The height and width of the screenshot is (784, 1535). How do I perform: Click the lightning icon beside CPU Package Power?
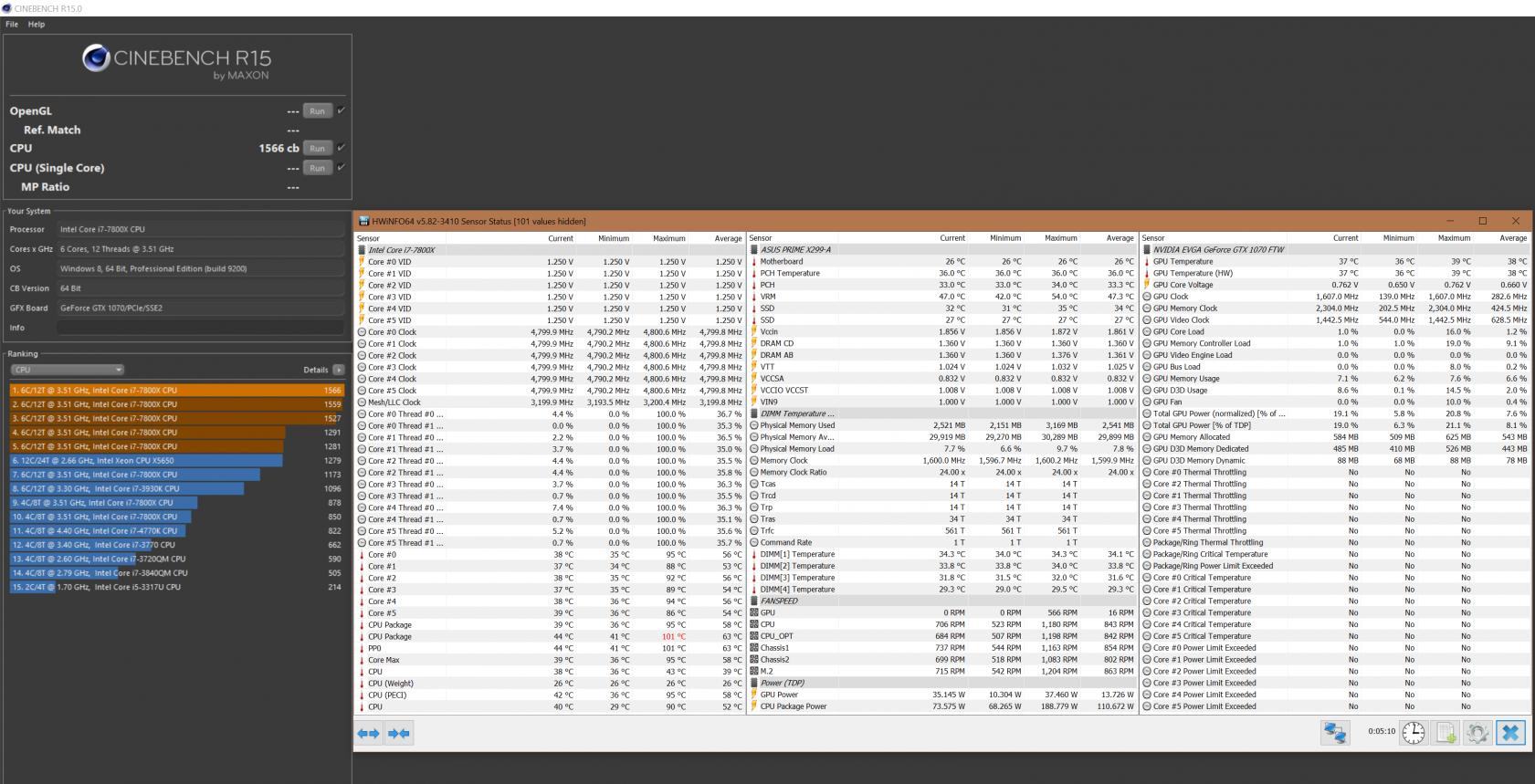754,706
